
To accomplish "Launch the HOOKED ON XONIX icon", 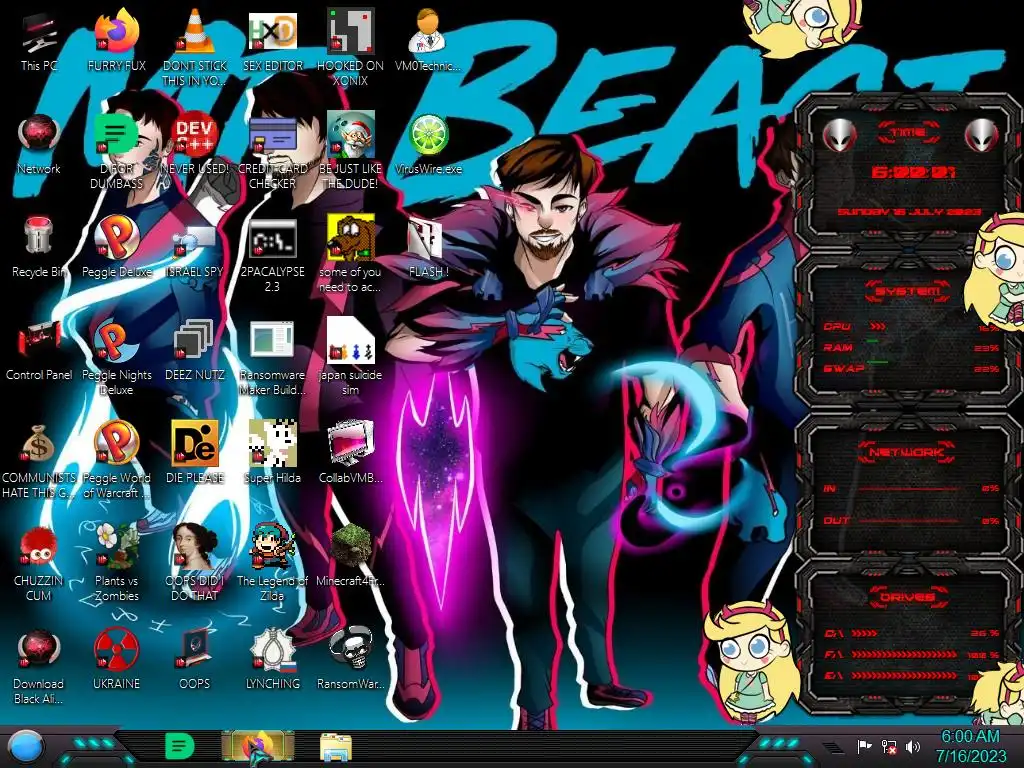I will pyautogui.click(x=351, y=31).
